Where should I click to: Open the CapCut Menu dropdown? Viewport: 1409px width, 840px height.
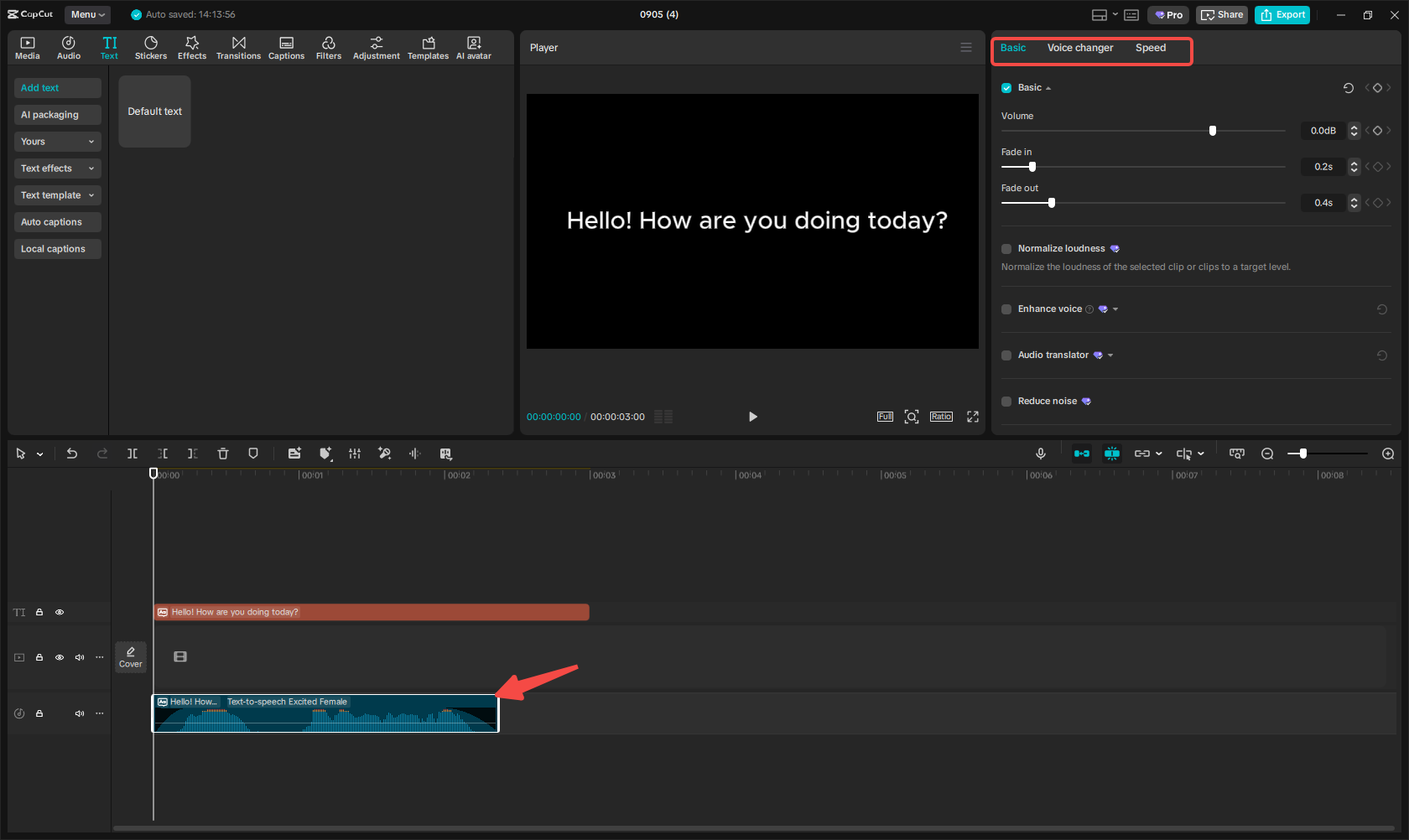click(87, 14)
